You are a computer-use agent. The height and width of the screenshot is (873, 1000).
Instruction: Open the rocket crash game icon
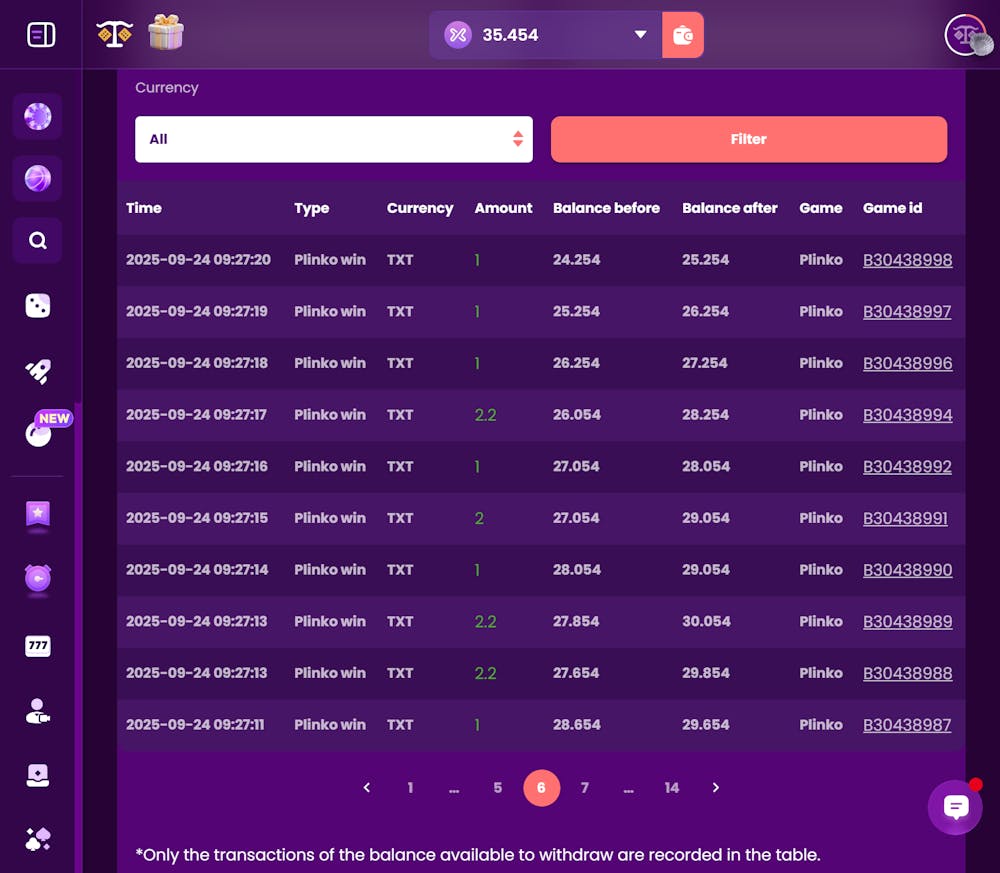click(38, 371)
